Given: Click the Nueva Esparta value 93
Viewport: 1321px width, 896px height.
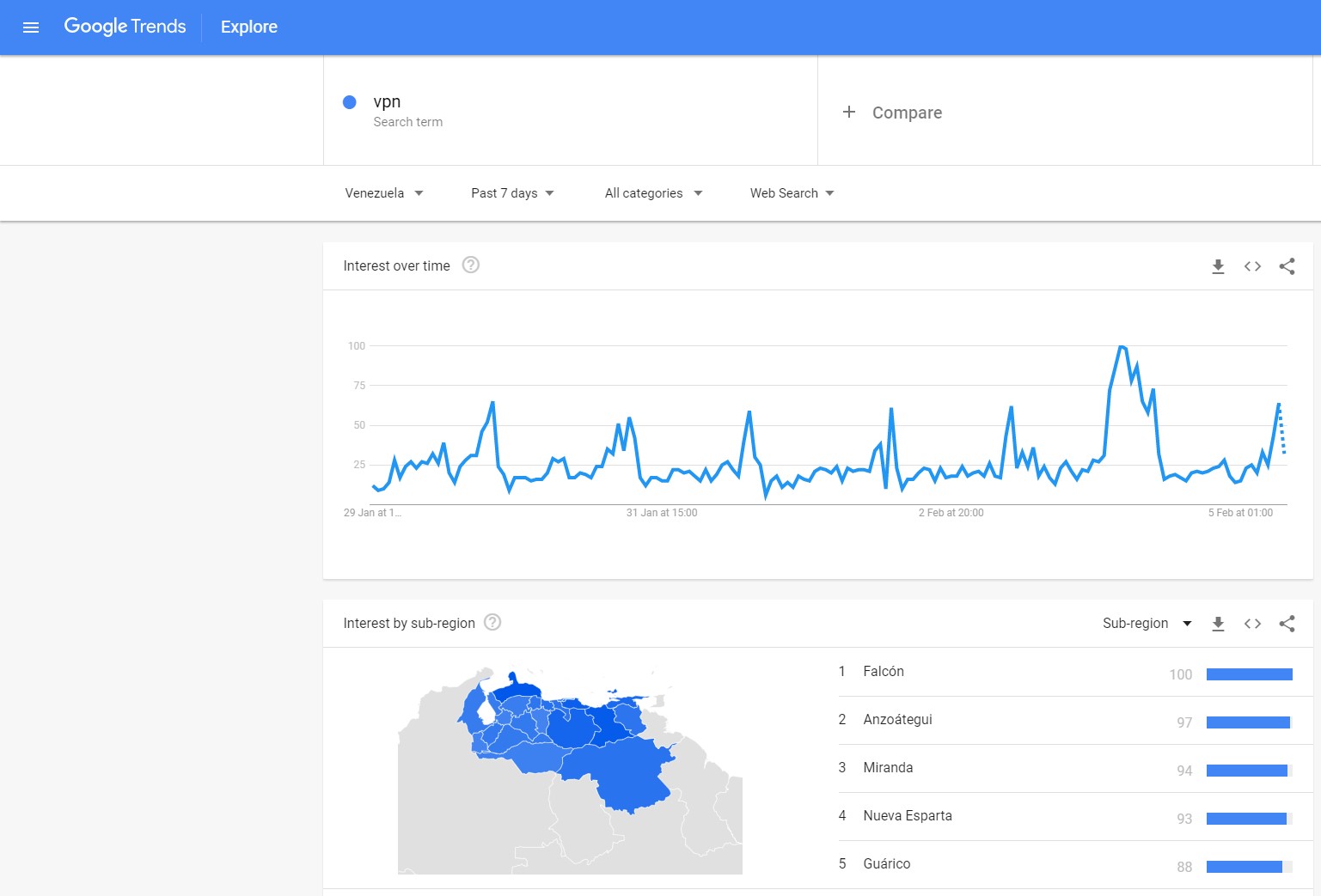Looking at the screenshot, I should (x=1184, y=819).
